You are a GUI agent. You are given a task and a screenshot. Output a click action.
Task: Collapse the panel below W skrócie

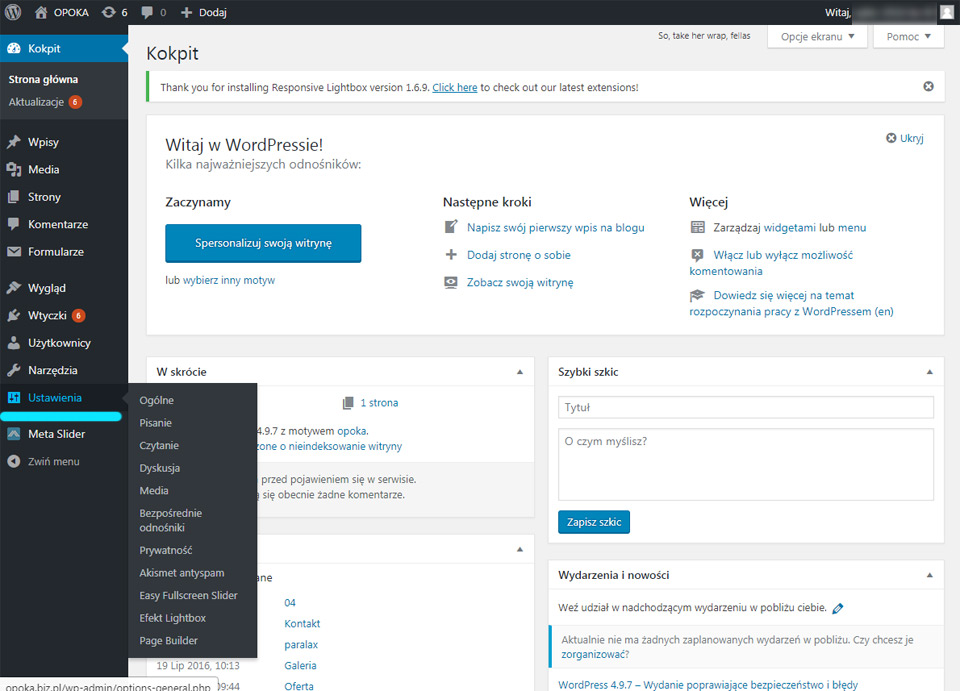pos(520,550)
